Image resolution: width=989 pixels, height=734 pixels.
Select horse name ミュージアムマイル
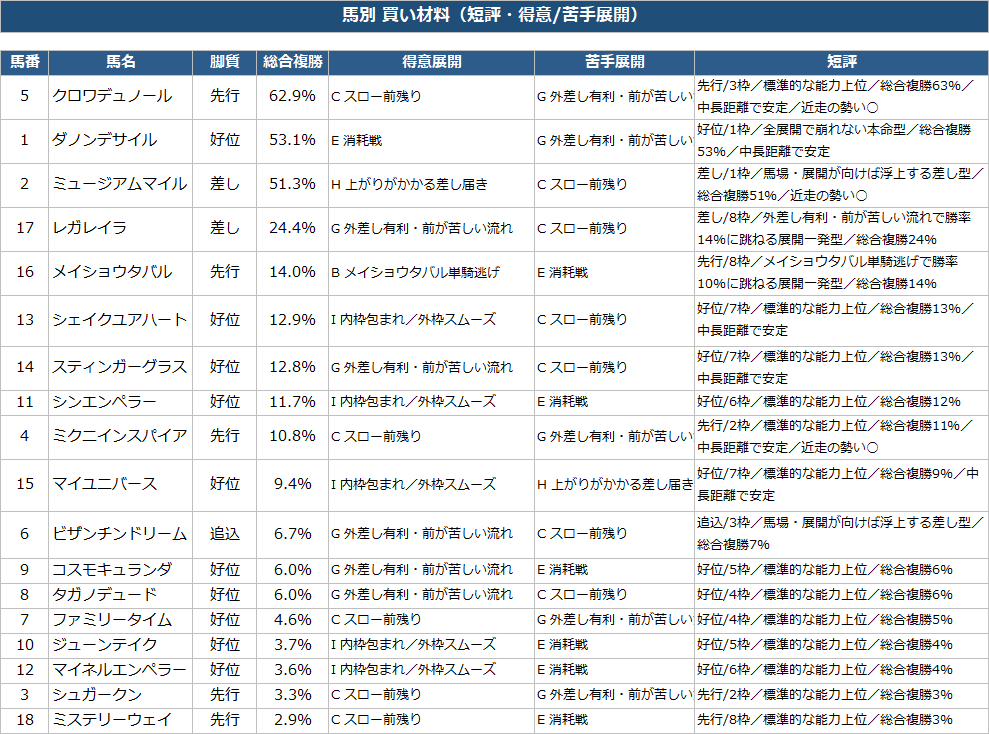pos(120,184)
